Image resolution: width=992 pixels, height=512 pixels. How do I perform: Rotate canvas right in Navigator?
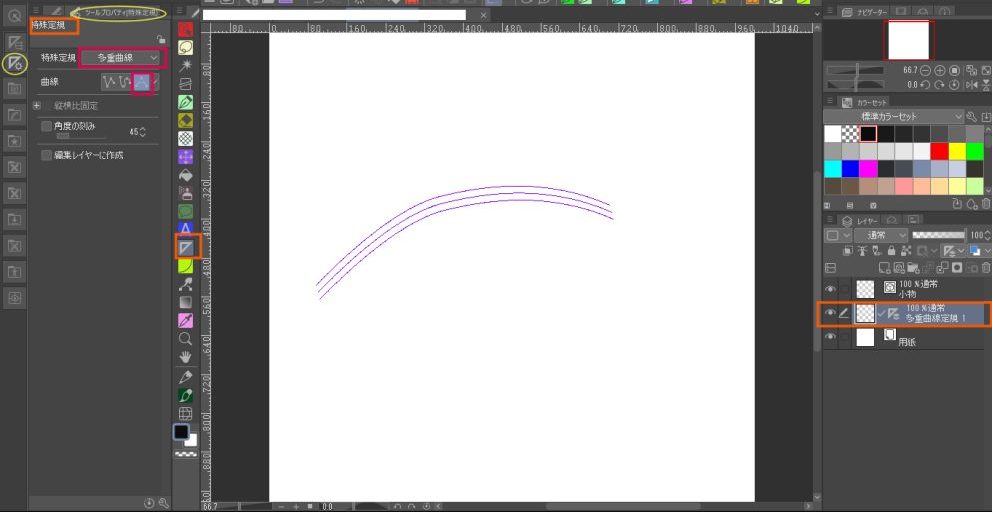click(x=940, y=84)
